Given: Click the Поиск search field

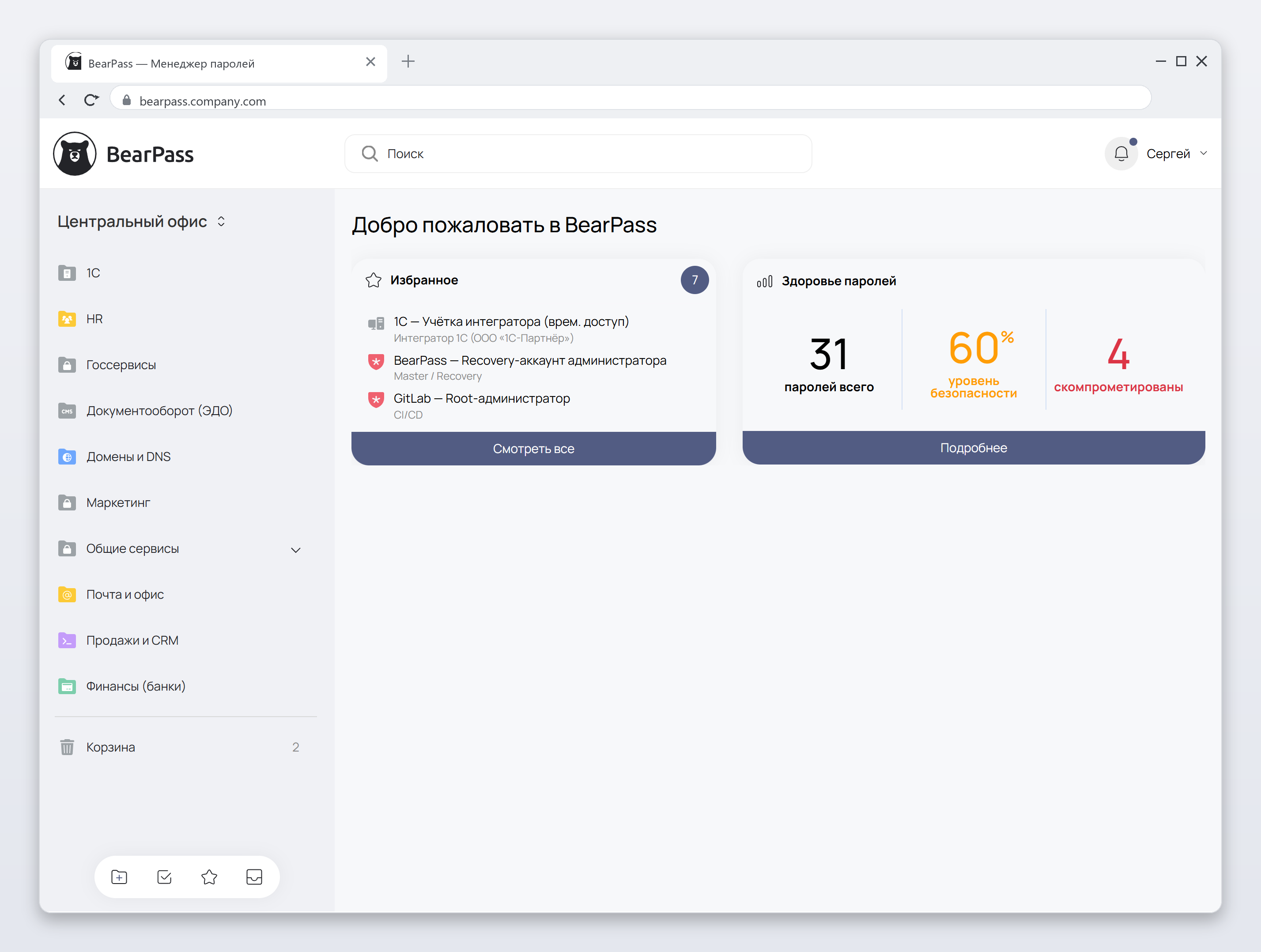Looking at the screenshot, I should click(578, 153).
